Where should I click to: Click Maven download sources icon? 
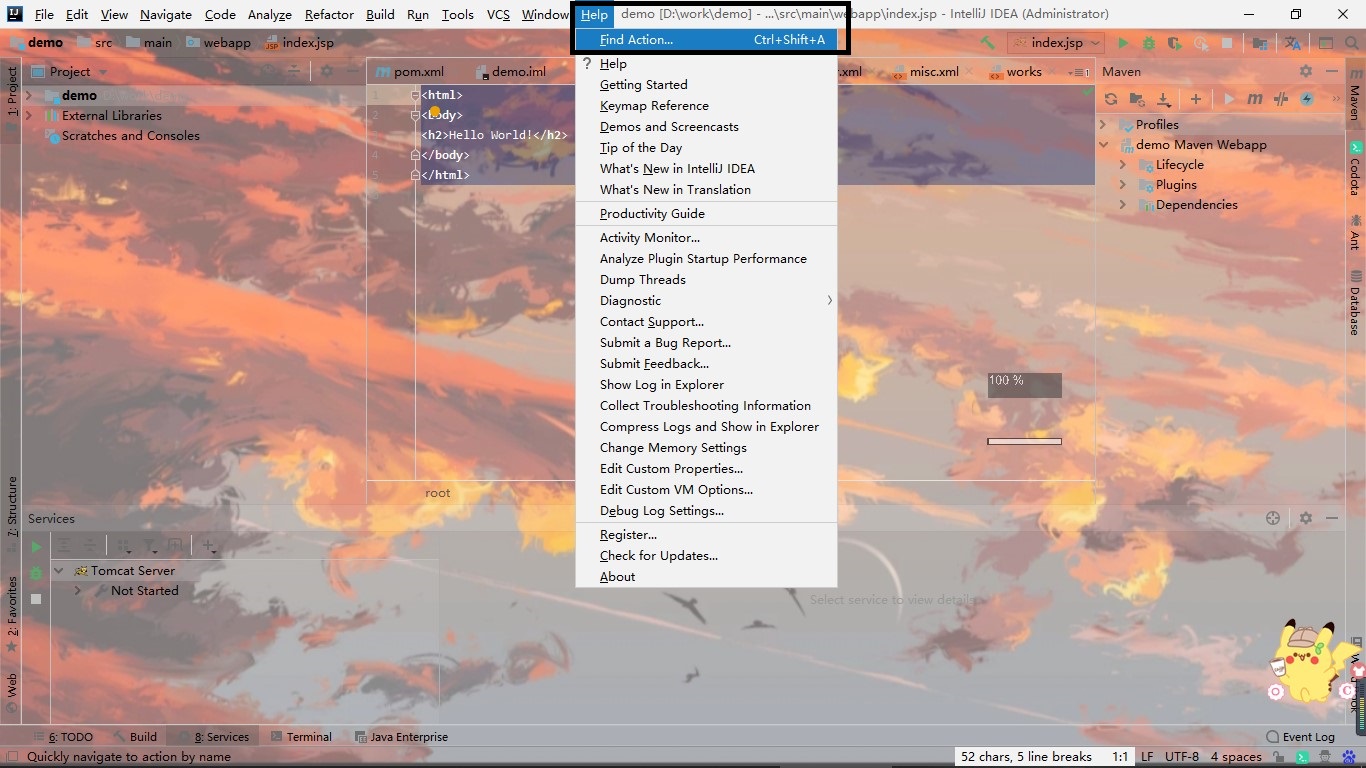tap(1163, 99)
